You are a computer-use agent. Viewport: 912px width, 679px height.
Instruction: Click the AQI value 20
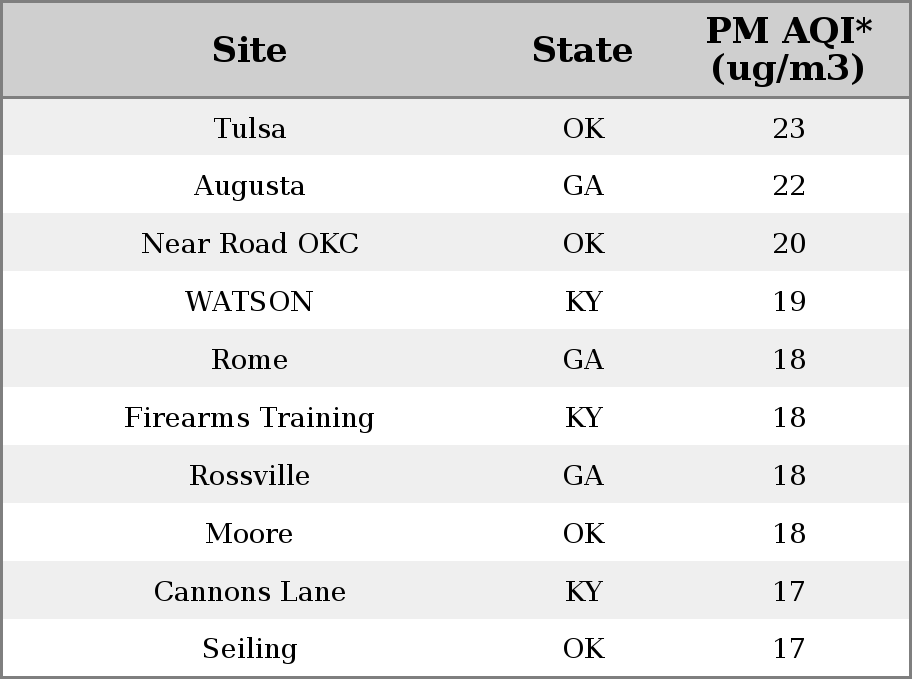(789, 243)
